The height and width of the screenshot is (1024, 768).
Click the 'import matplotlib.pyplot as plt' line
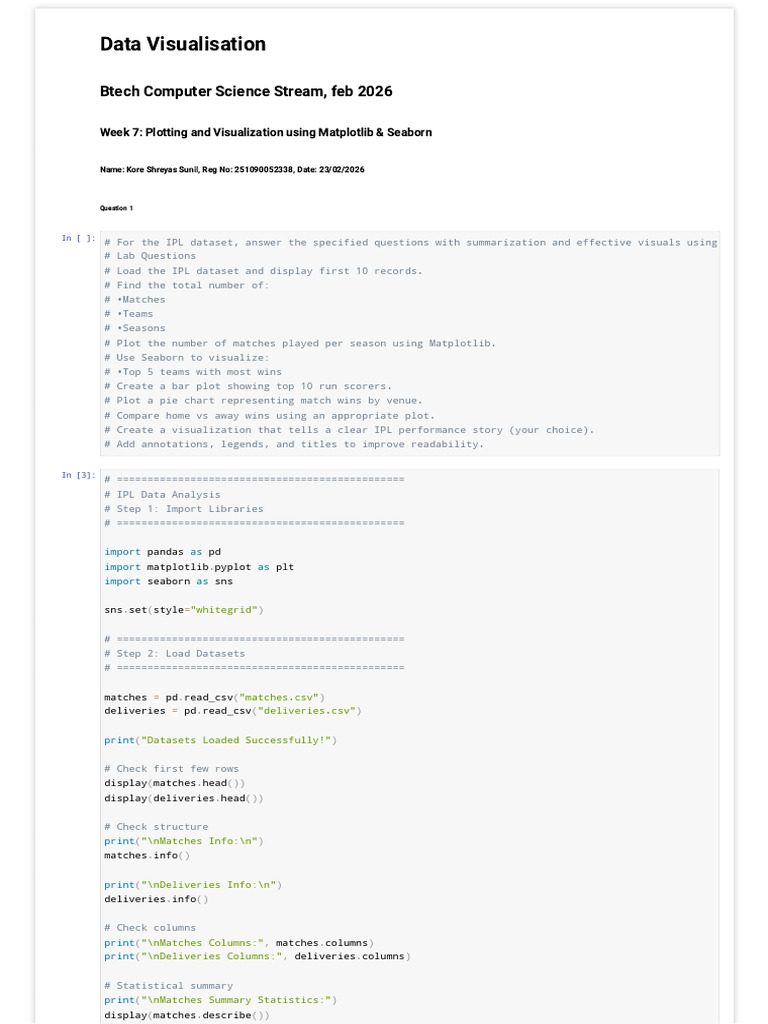click(199, 567)
